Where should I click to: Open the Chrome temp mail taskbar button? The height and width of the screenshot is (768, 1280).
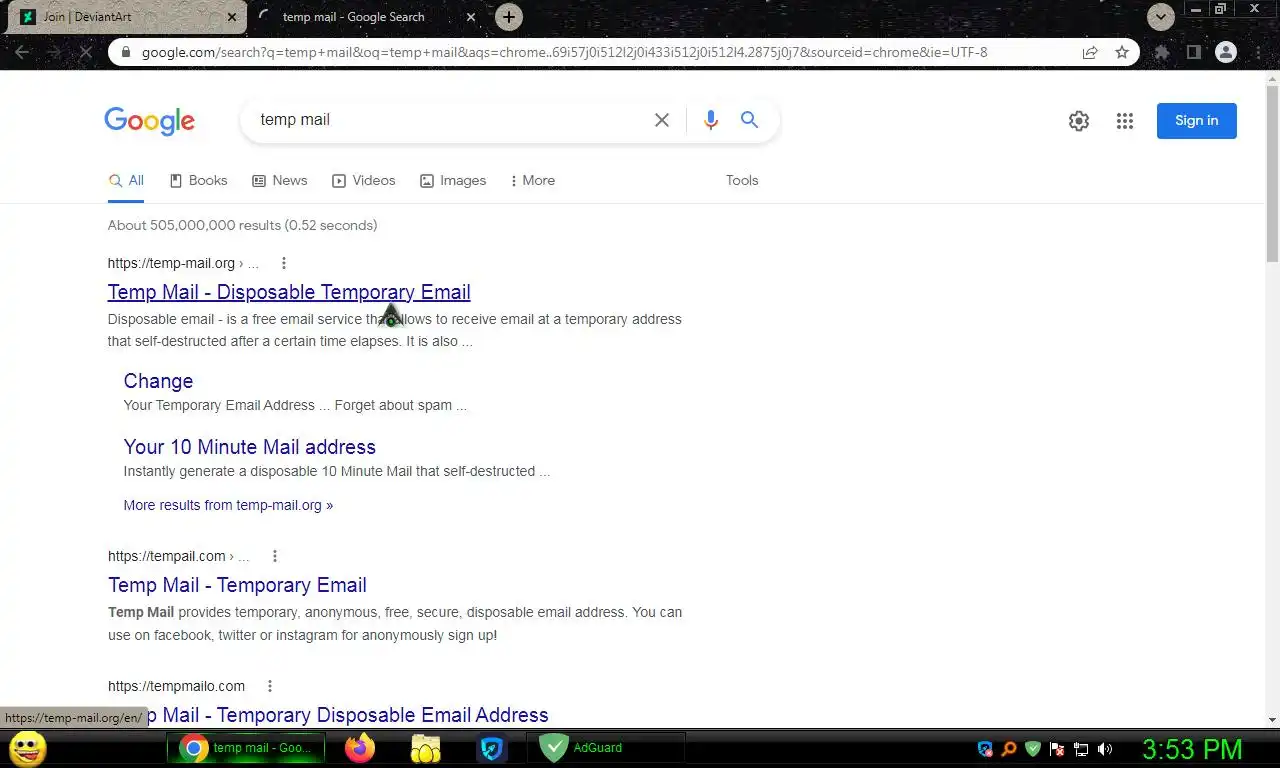[246, 748]
